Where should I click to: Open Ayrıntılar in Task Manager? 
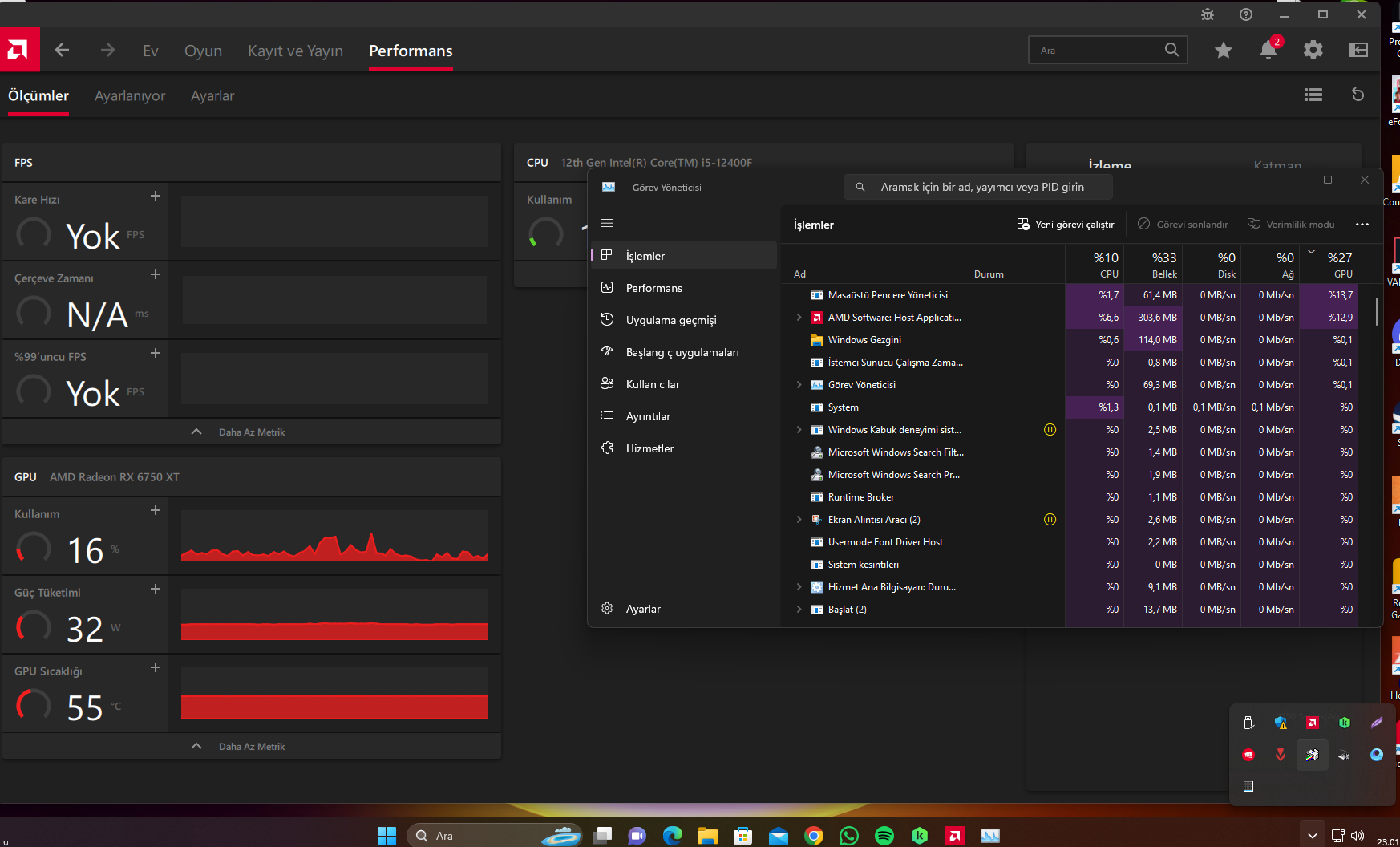[684, 416]
